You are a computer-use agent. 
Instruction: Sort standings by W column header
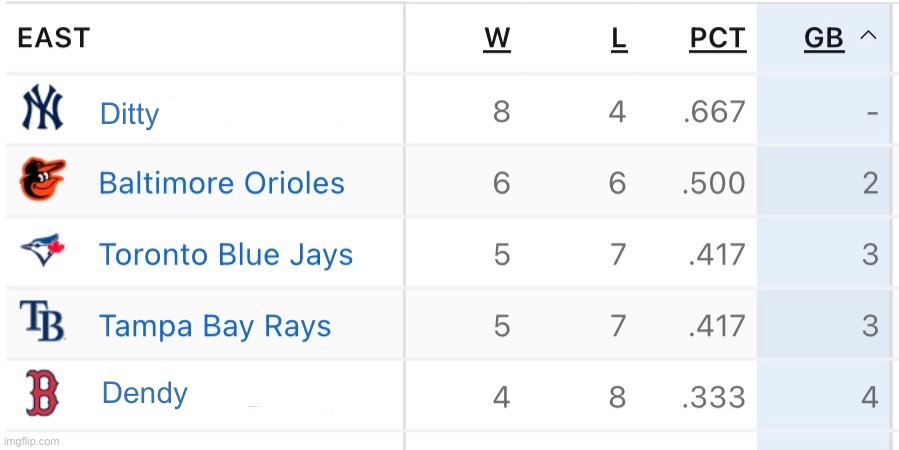pos(497,39)
